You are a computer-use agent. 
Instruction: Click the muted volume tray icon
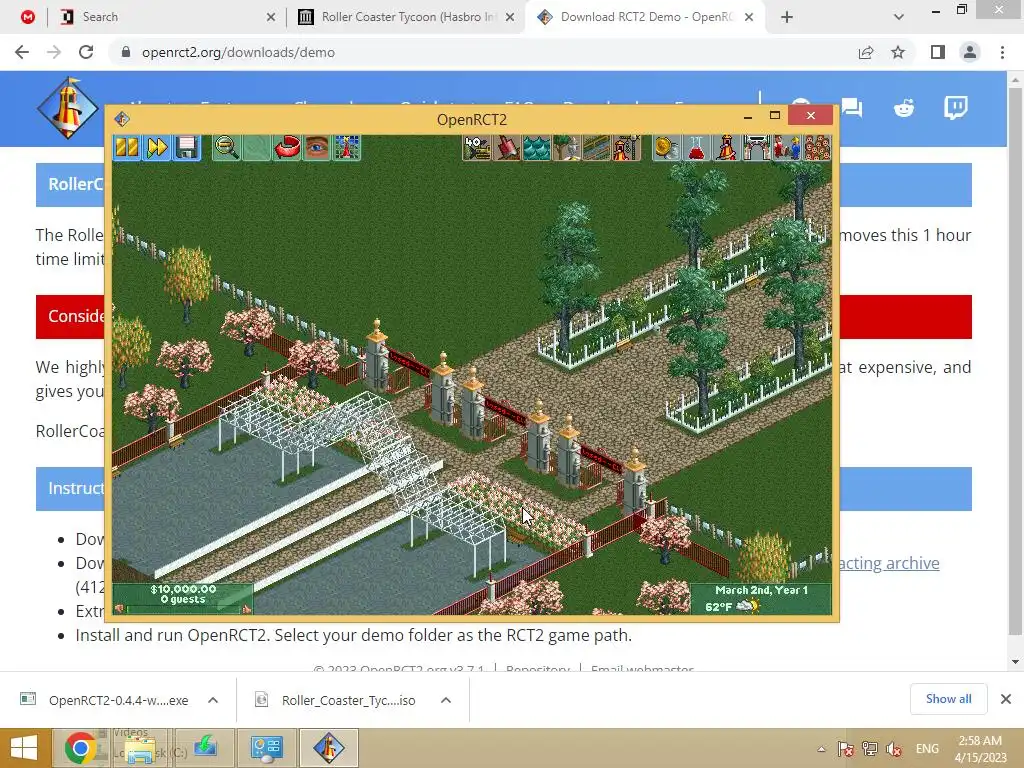click(894, 749)
